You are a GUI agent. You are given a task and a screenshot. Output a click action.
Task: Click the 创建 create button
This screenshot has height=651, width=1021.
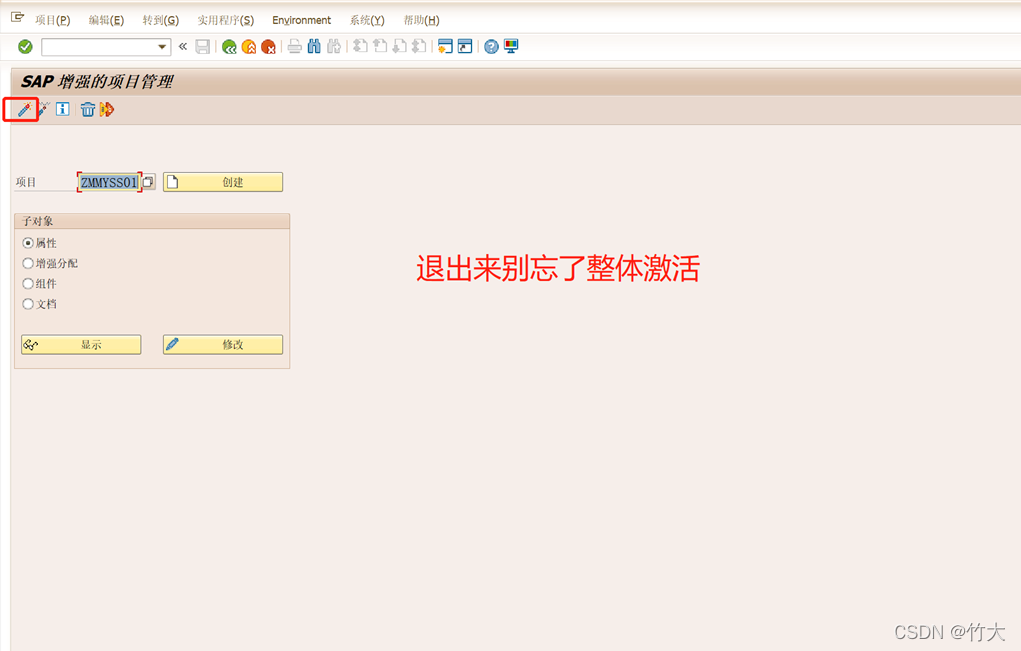coord(223,182)
